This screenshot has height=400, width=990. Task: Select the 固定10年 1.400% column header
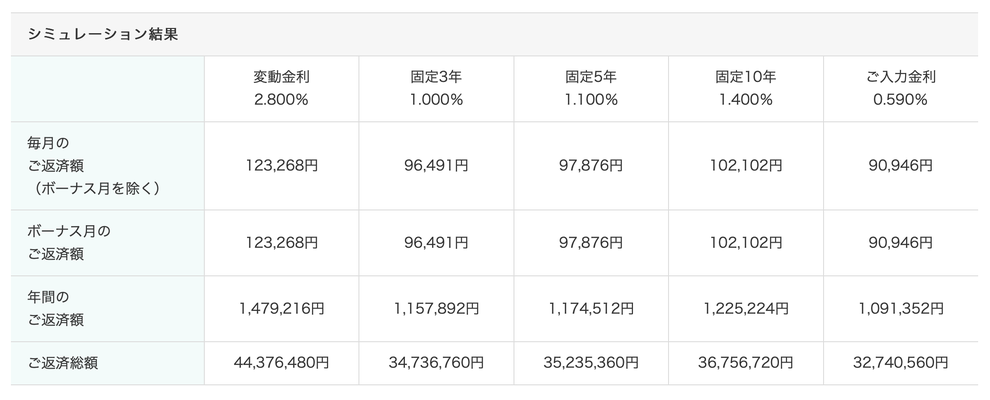coord(746,88)
